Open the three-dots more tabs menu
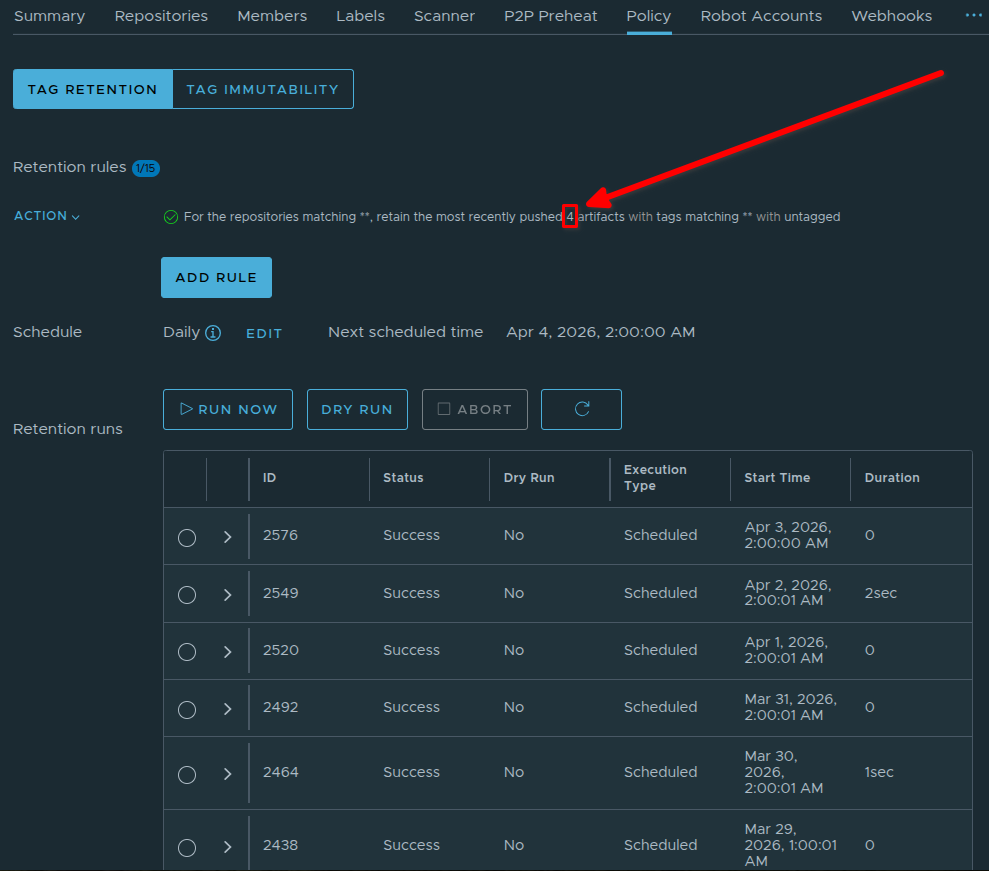The width and height of the screenshot is (989, 871). pyautogui.click(x=973, y=16)
